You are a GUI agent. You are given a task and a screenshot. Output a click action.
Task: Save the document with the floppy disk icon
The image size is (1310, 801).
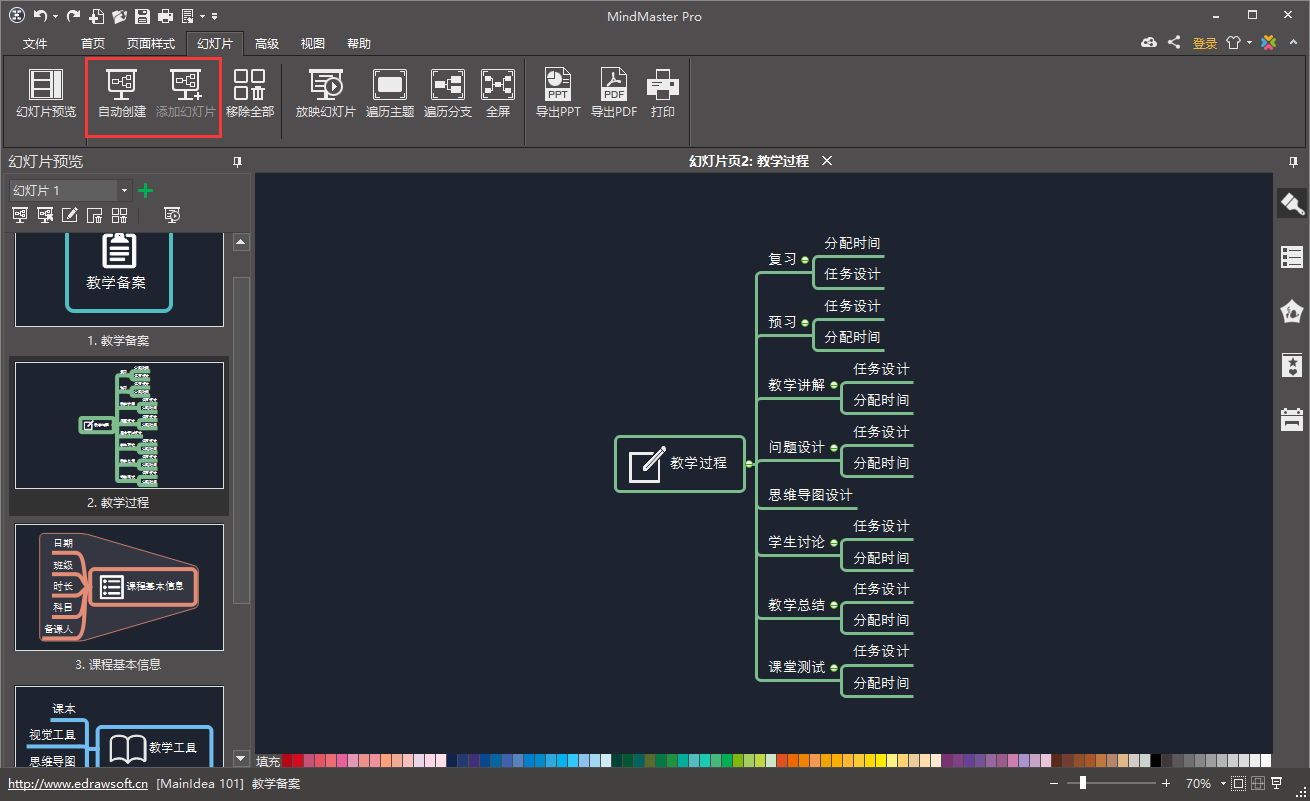pyautogui.click(x=142, y=16)
